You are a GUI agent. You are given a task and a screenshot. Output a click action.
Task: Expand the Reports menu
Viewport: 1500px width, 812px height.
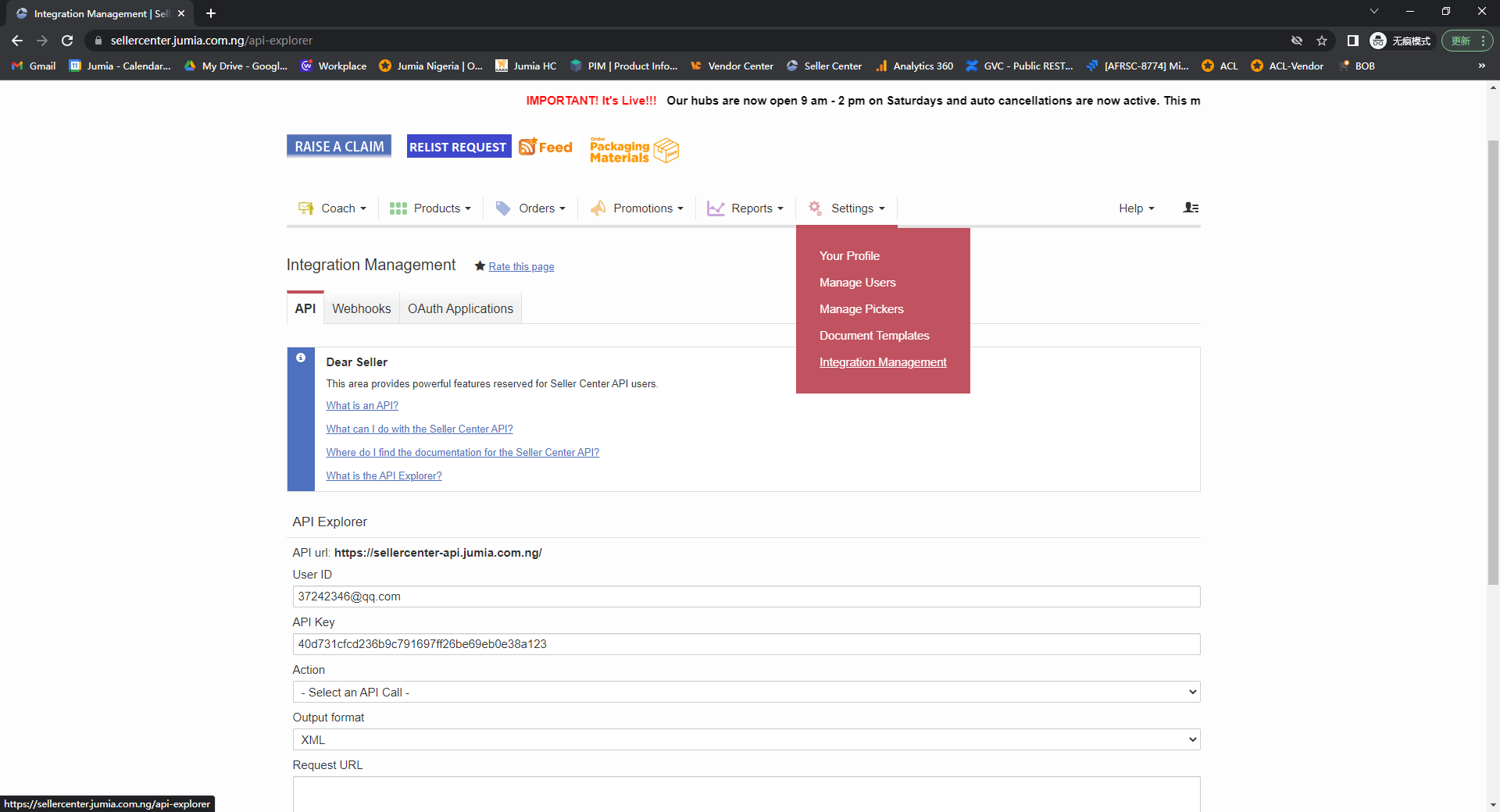click(745, 208)
